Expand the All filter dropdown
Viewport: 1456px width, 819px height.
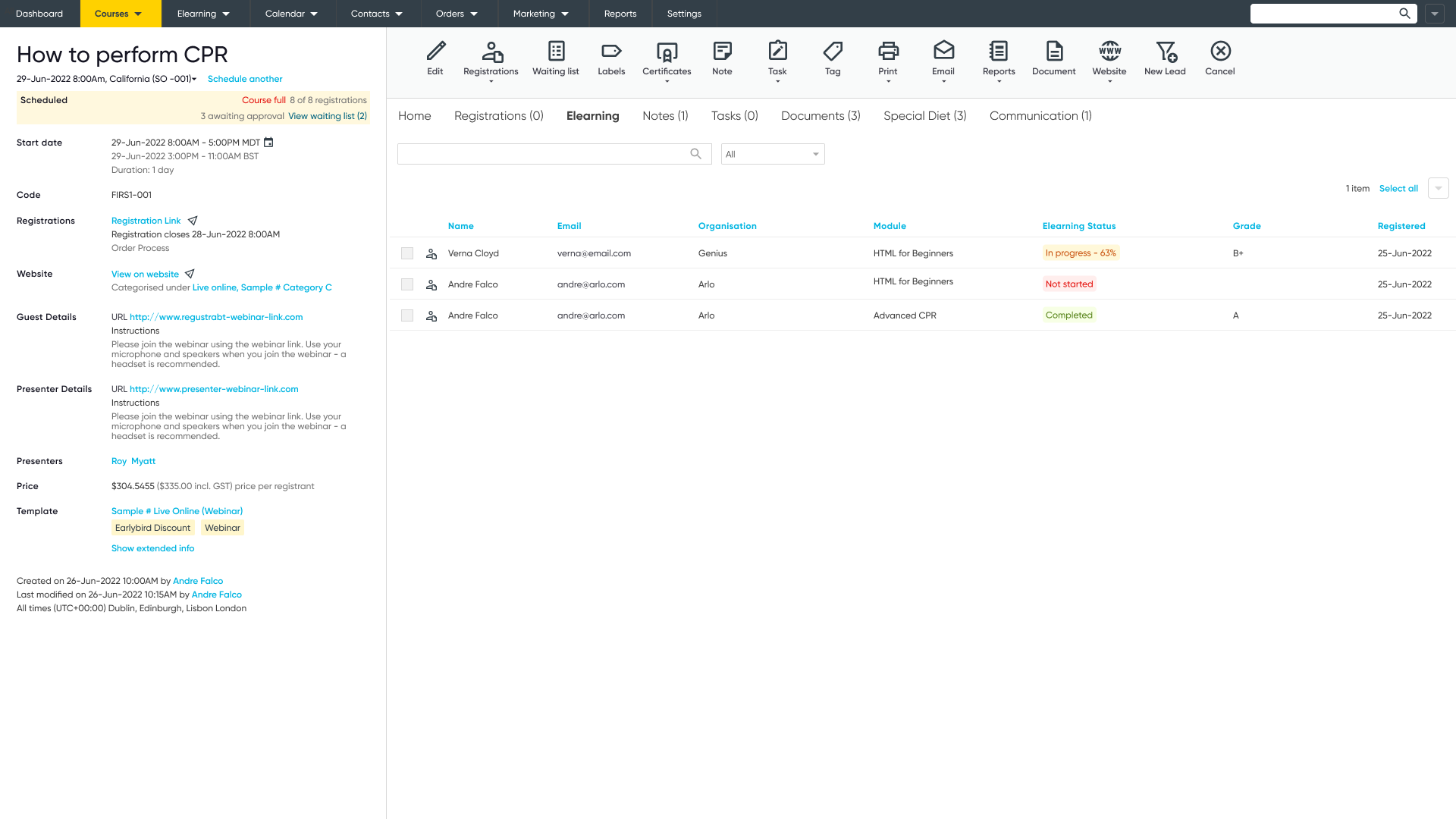point(772,154)
